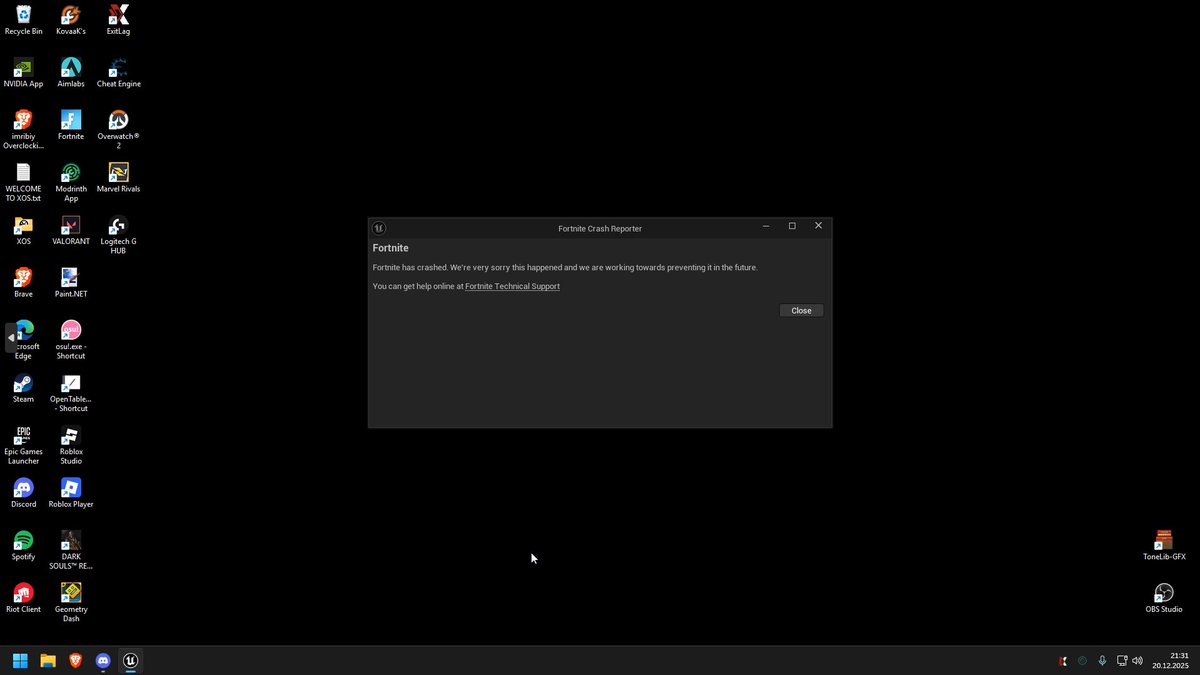Select the Paint.NET desktop shortcut
Screen dimensions: 1200x675
(71, 283)
